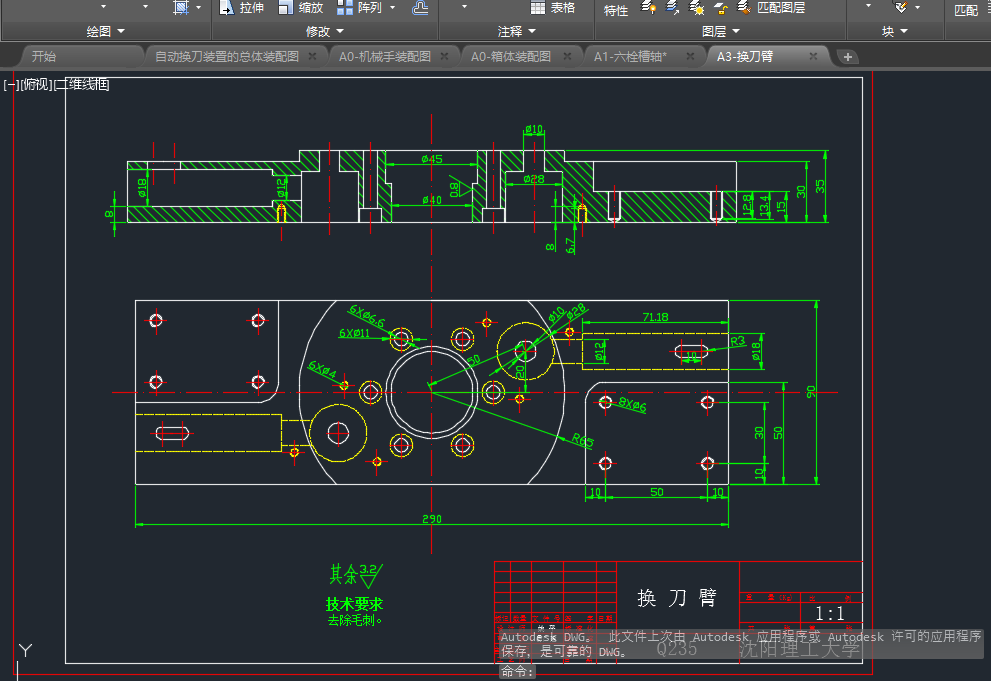Open the [俯视] view controls menu
Image resolution: width=991 pixels, height=681 pixels.
point(36,85)
